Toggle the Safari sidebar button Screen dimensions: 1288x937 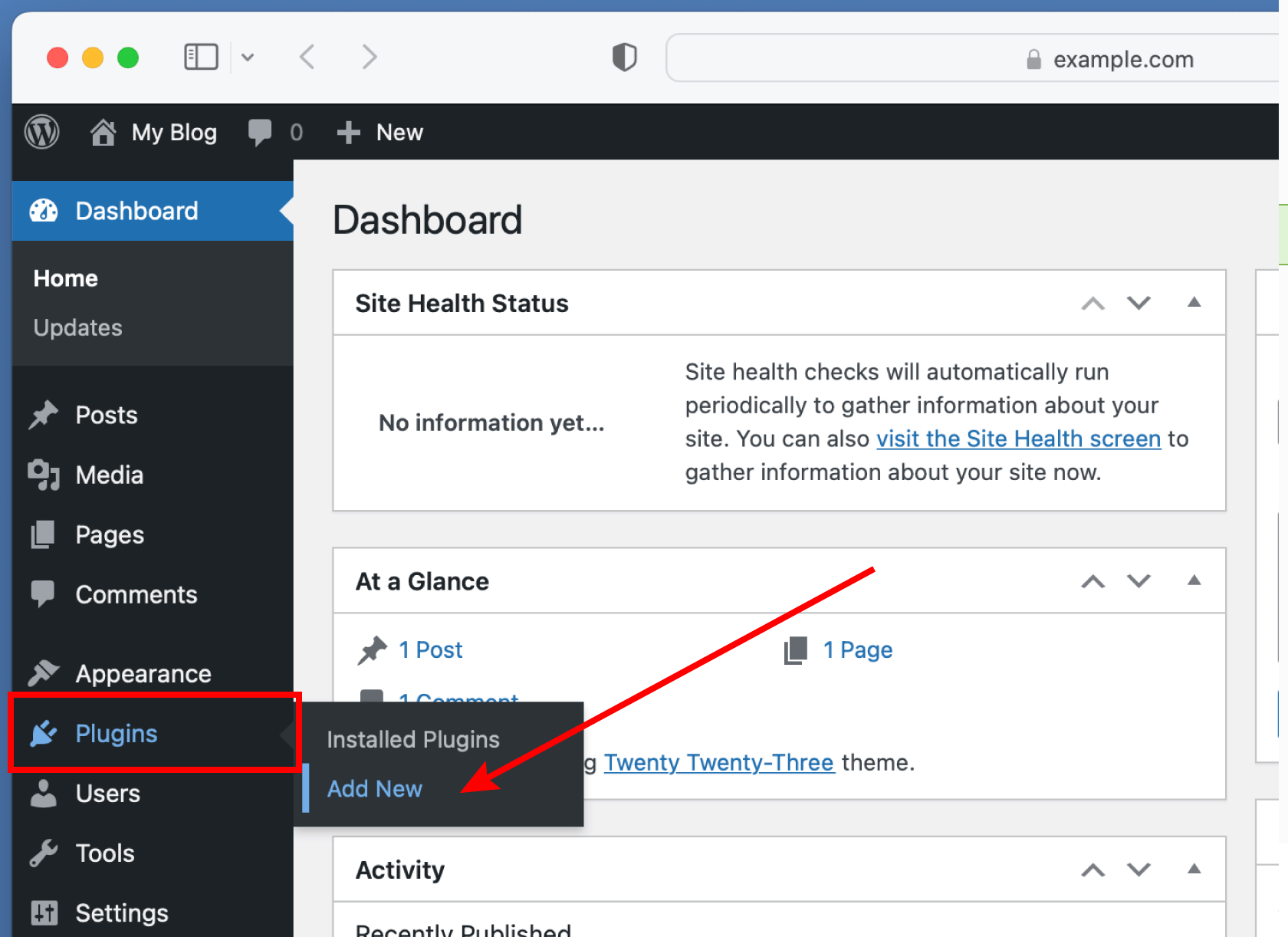(201, 57)
